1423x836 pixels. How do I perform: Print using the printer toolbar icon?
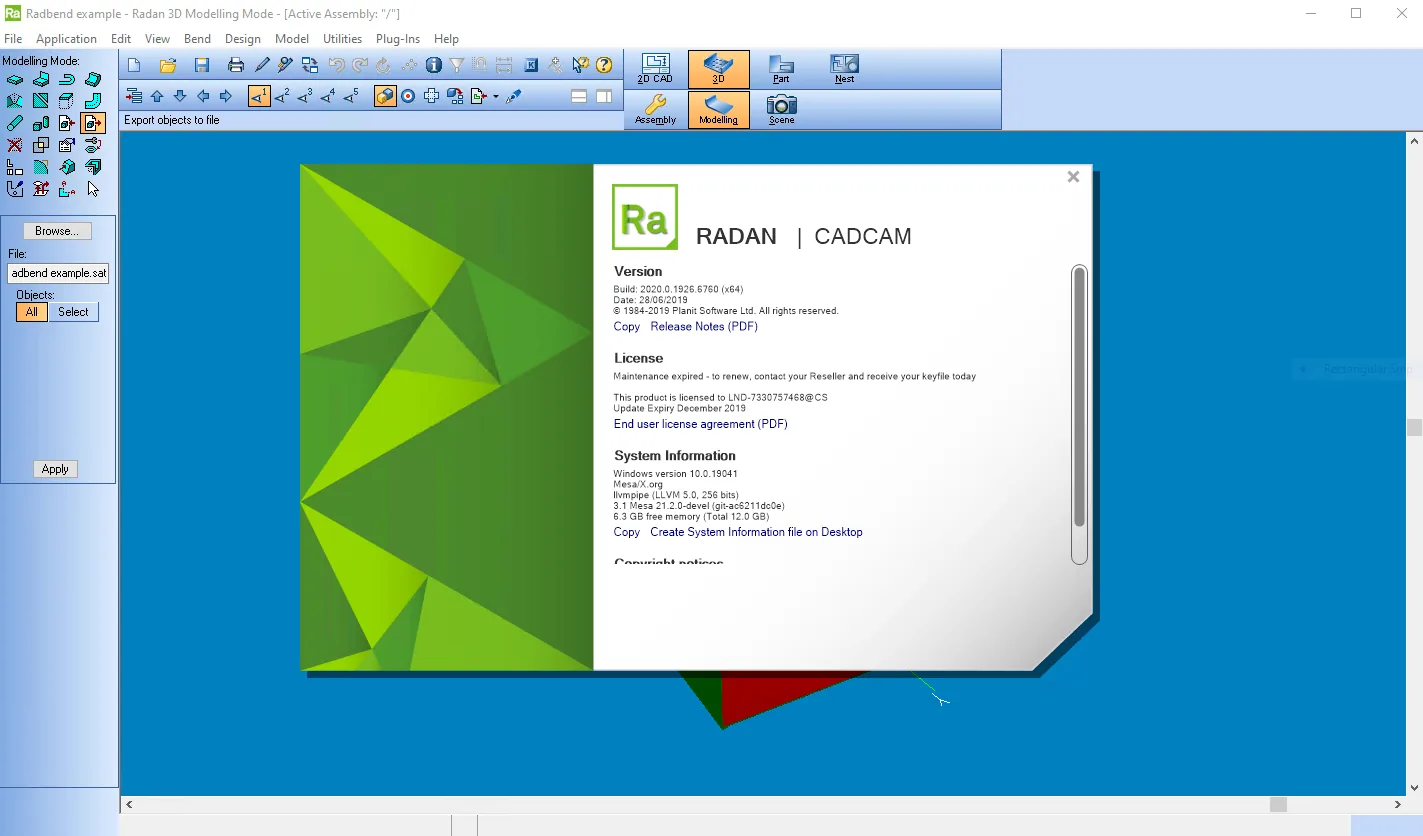coord(236,65)
